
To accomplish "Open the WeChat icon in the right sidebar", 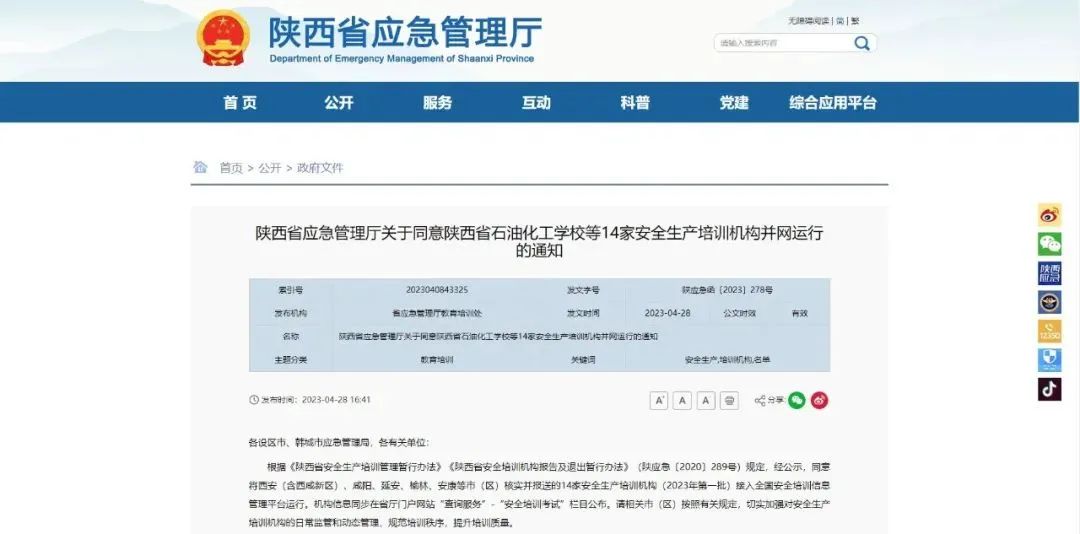I will (x=1050, y=245).
